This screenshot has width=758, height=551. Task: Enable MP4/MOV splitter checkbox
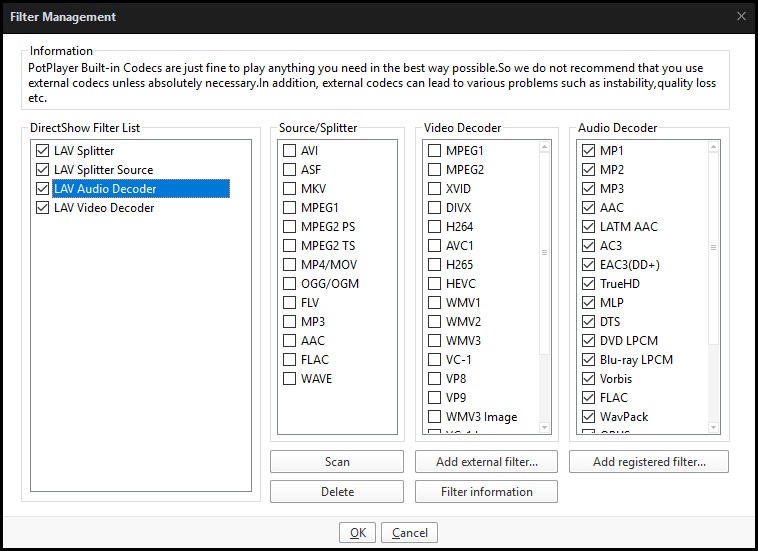click(290, 265)
